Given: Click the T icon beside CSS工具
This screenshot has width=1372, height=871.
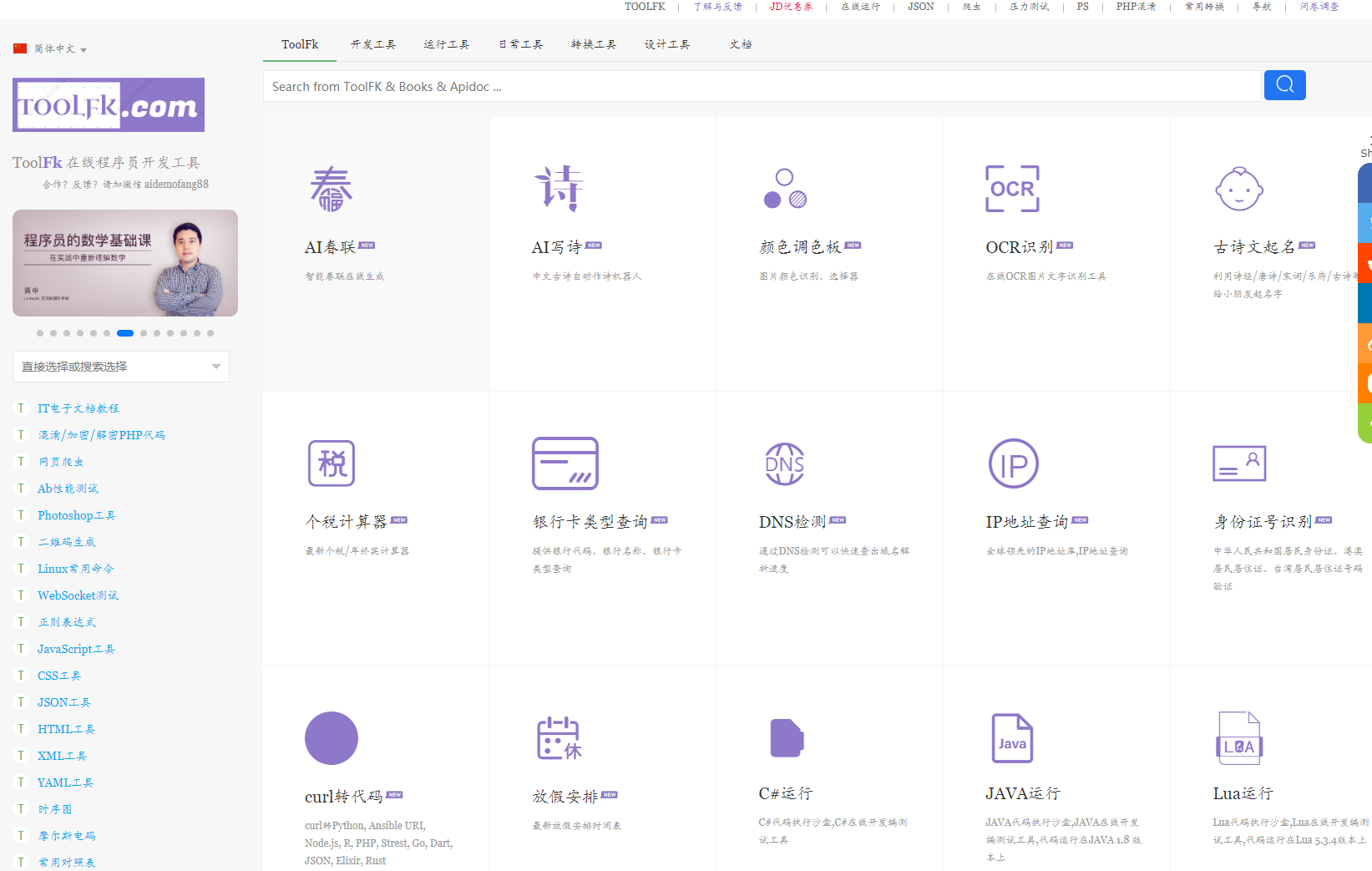Looking at the screenshot, I should pyautogui.click(x=21, y=676).
